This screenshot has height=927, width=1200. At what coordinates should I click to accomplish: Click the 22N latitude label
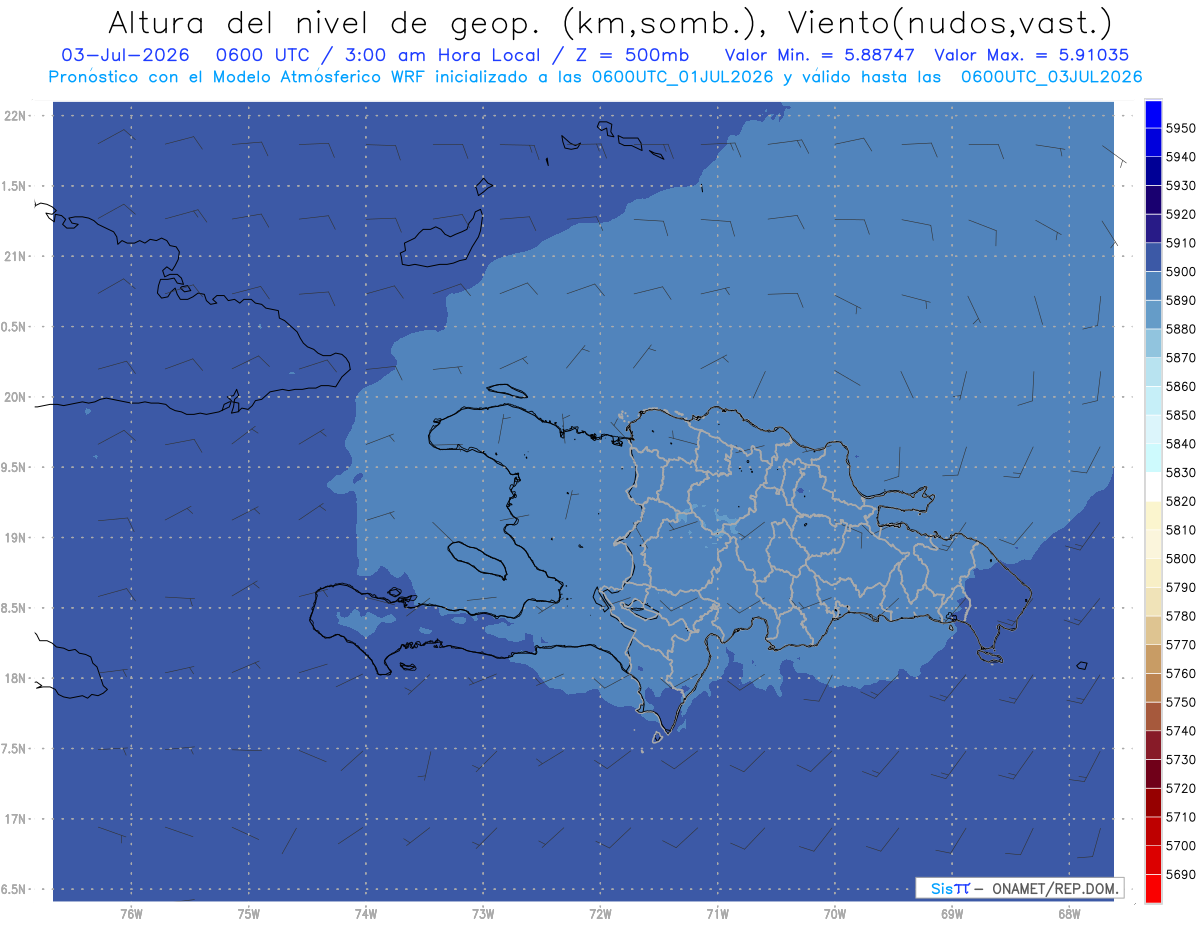point(17,116)
